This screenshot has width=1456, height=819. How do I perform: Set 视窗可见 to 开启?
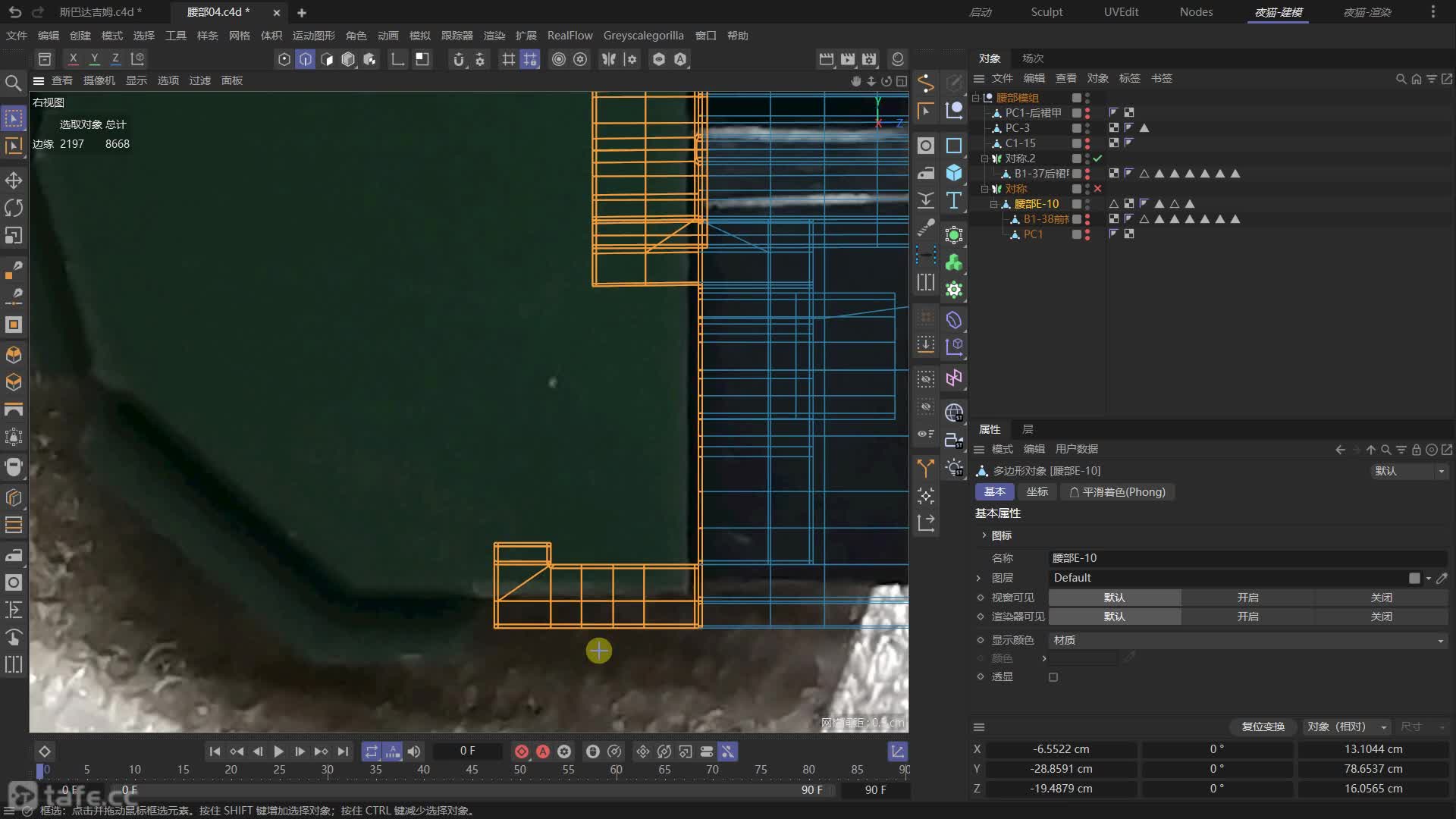[1248, 598]
